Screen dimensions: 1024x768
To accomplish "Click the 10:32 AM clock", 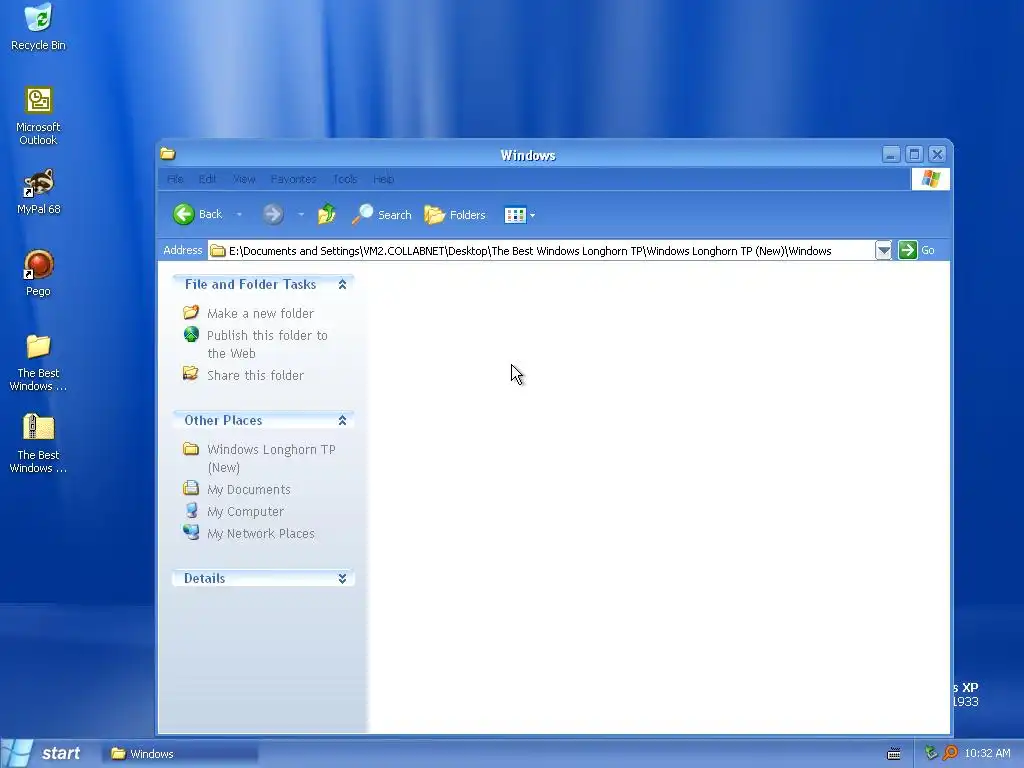I will (987, 753).
